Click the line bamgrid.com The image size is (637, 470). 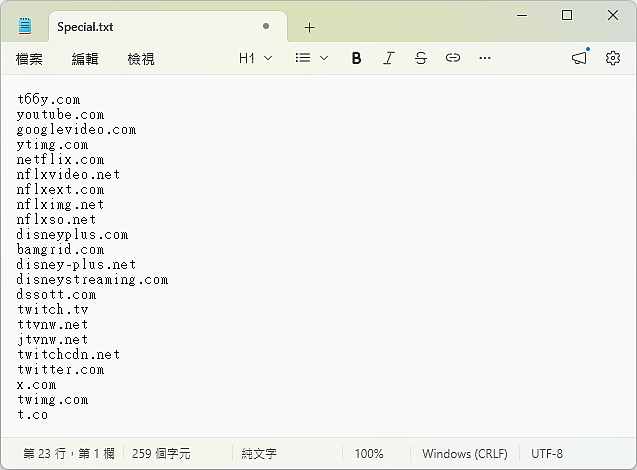point(61,249)
